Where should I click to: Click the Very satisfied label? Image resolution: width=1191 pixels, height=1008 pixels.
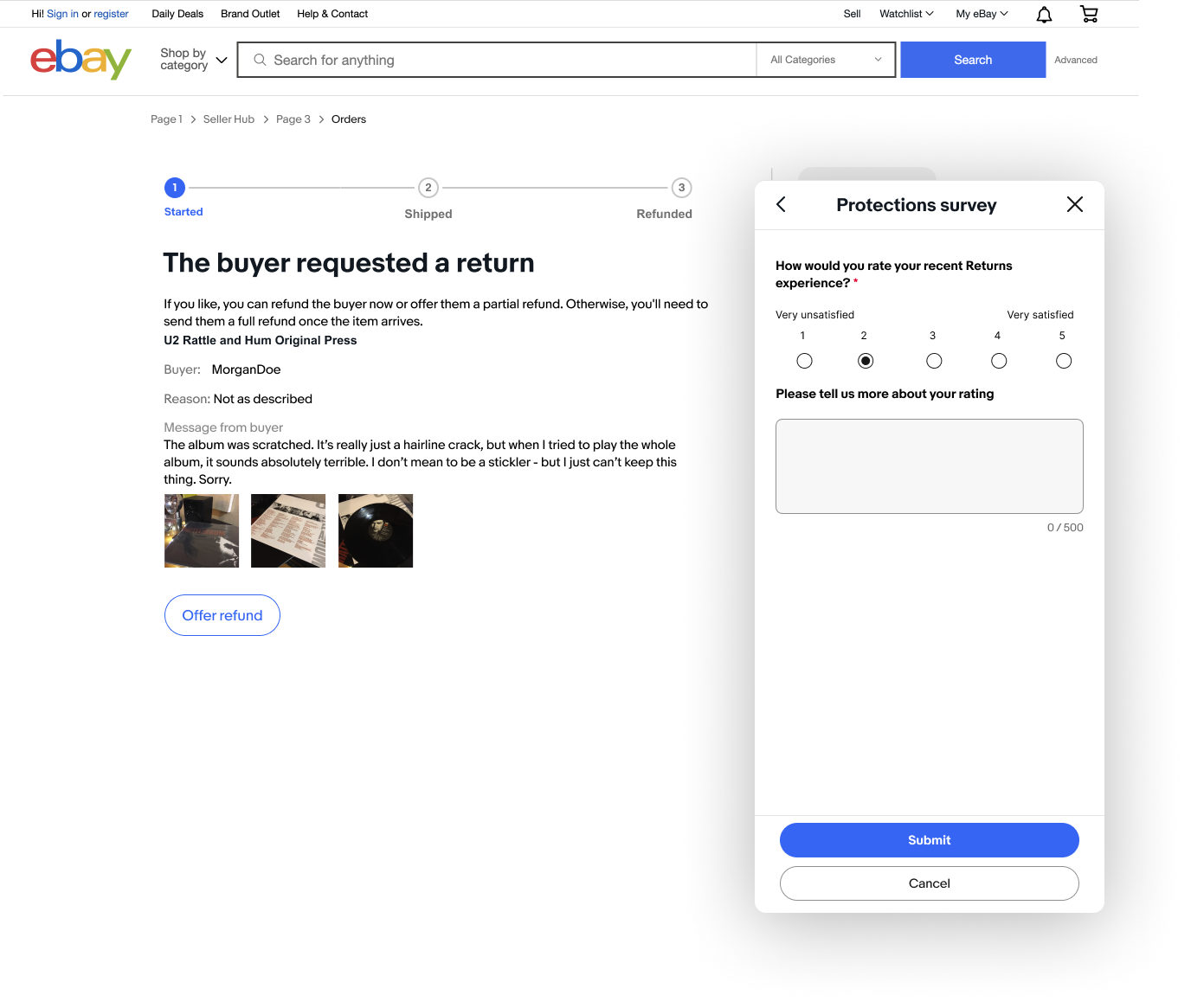click(x=1040, y=315)
